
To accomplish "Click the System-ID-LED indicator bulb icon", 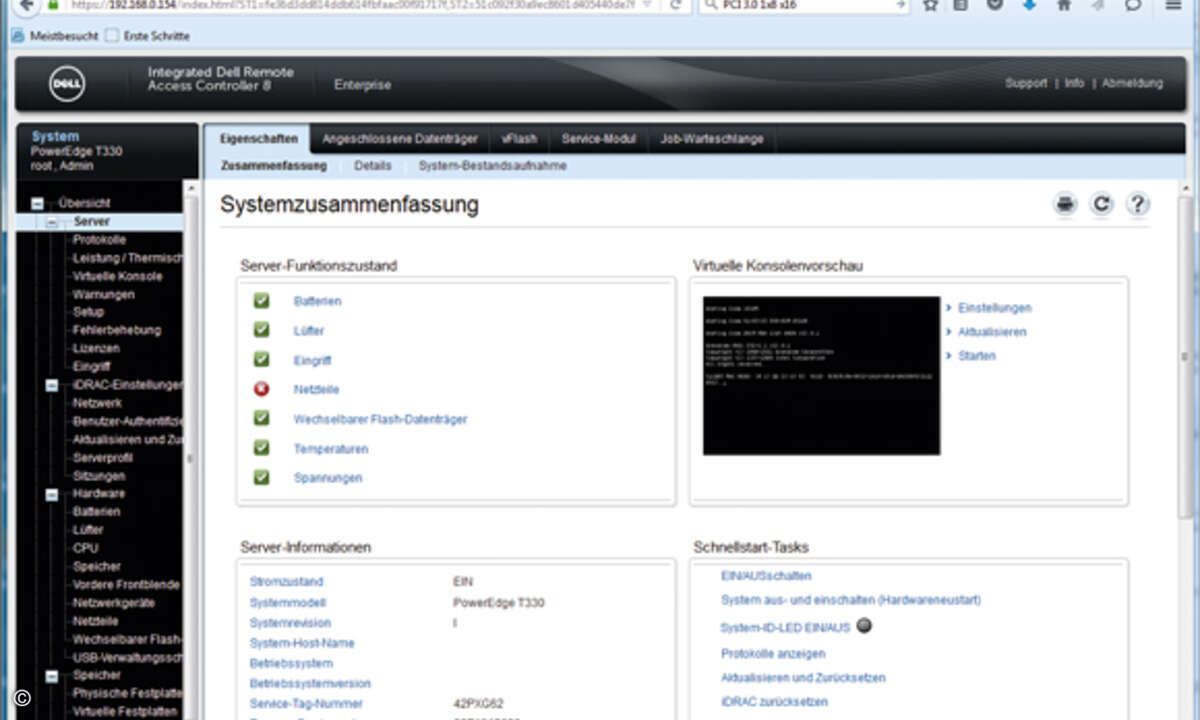I will (x=865, y=626).
